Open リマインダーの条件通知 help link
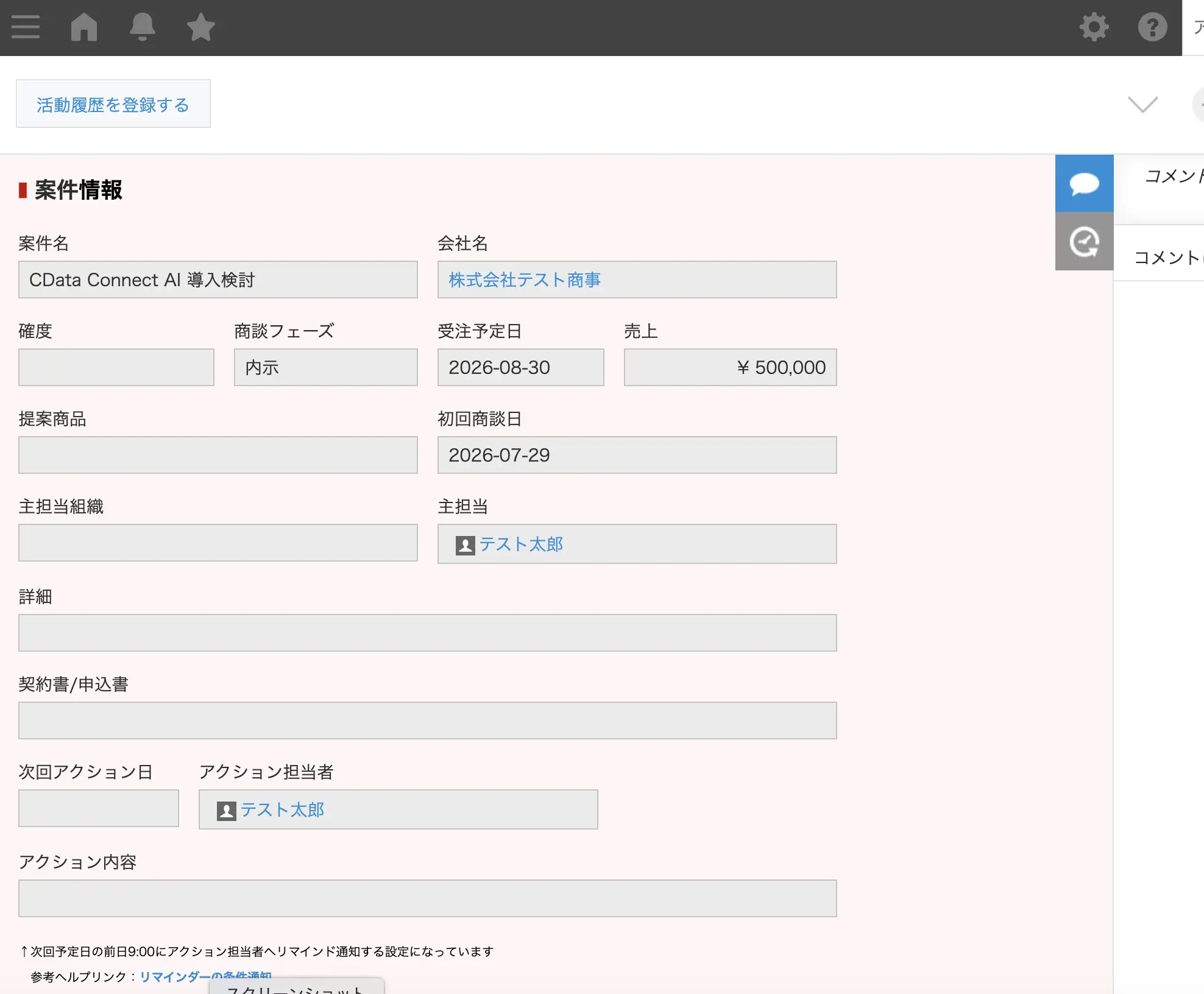The height and width of the screenshot is (994, 1204). [x=206, y=976]
